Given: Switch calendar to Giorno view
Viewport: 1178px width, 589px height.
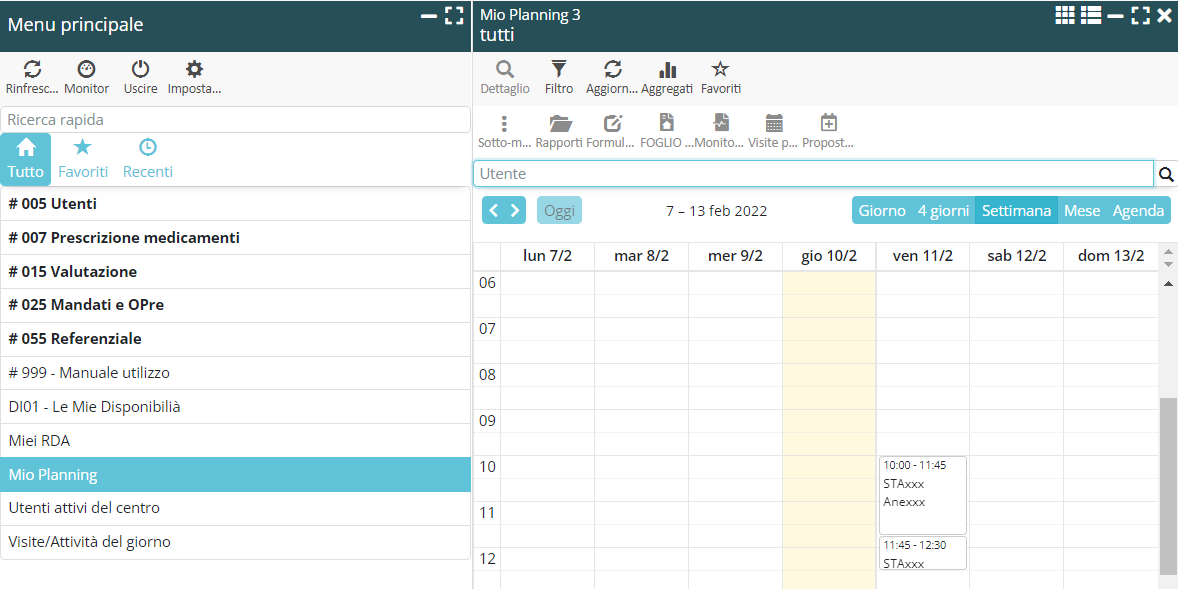Looking at the screenshot, I should (x=881, y=211).
